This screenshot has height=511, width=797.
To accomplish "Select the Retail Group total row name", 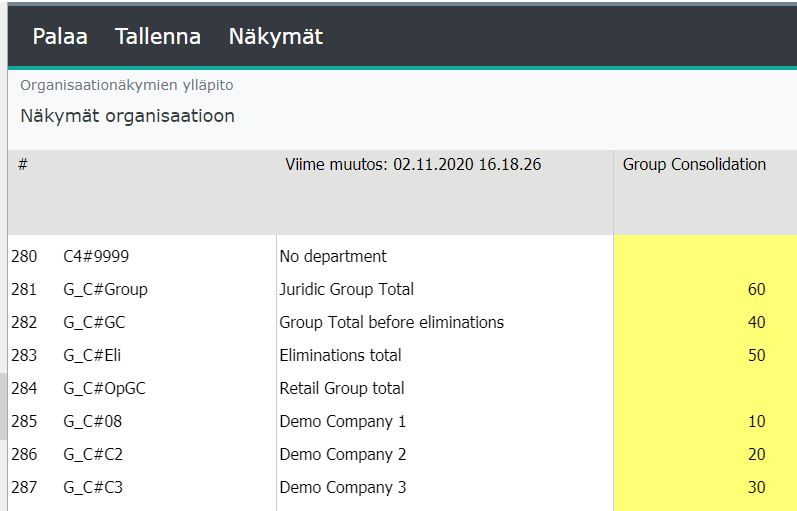I will point(342,389).
